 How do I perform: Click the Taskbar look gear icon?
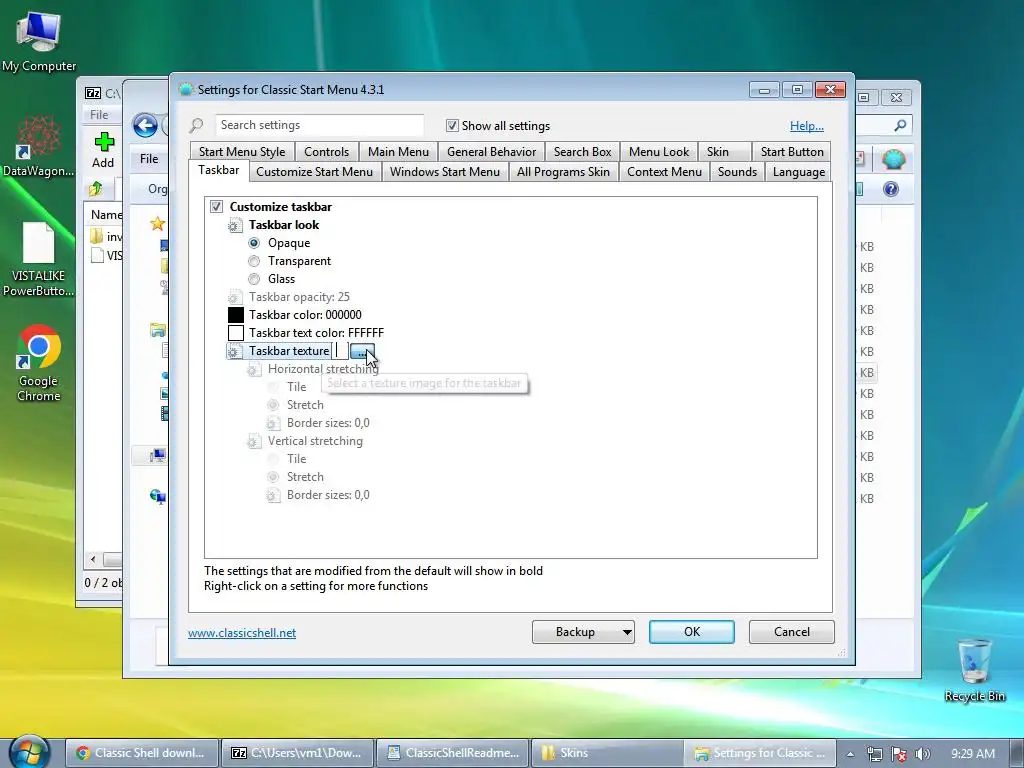tap(235, 225)
